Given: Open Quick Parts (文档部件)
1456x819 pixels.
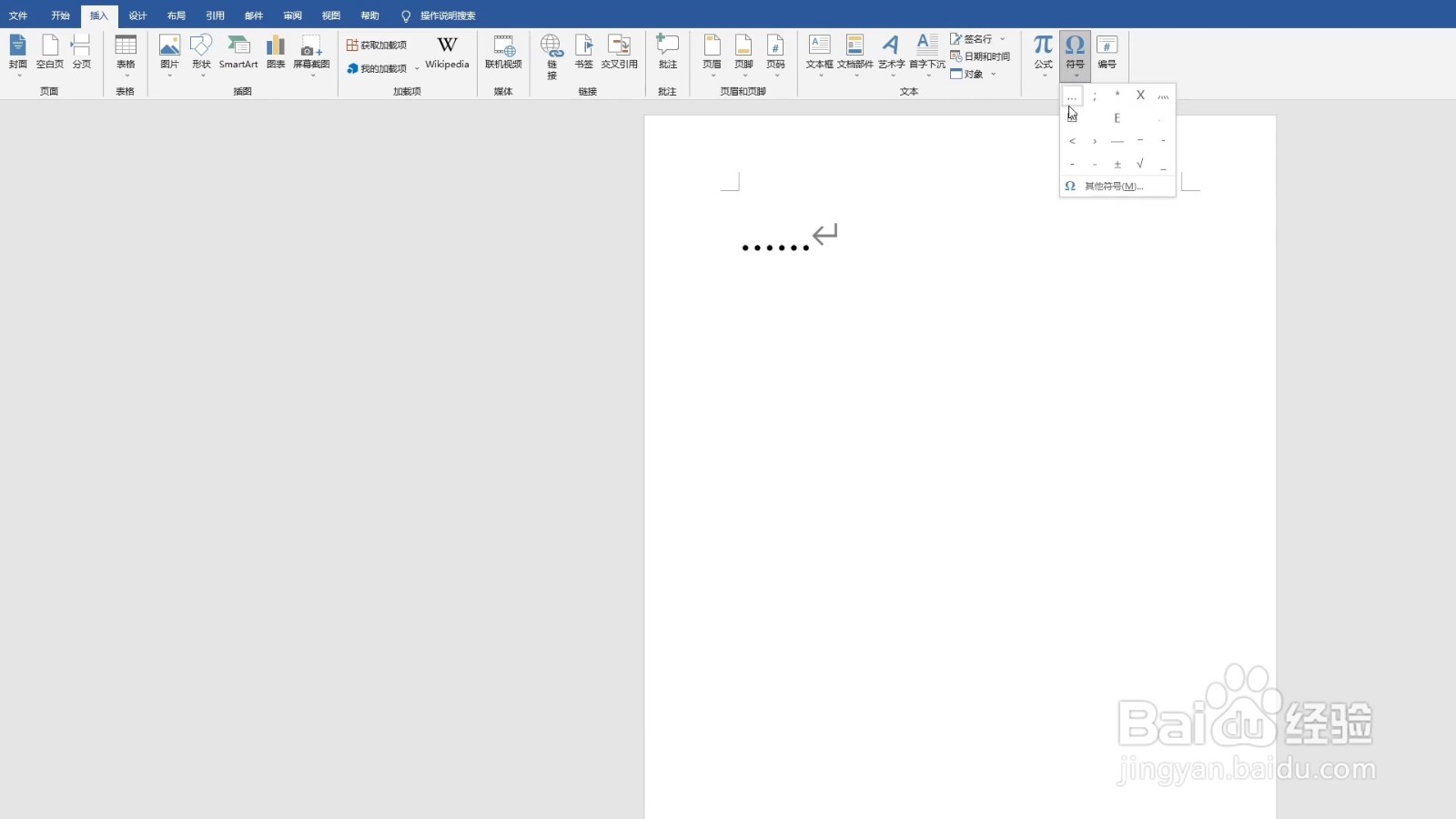Looking at the screenshot, I should (x=854, y=55).
